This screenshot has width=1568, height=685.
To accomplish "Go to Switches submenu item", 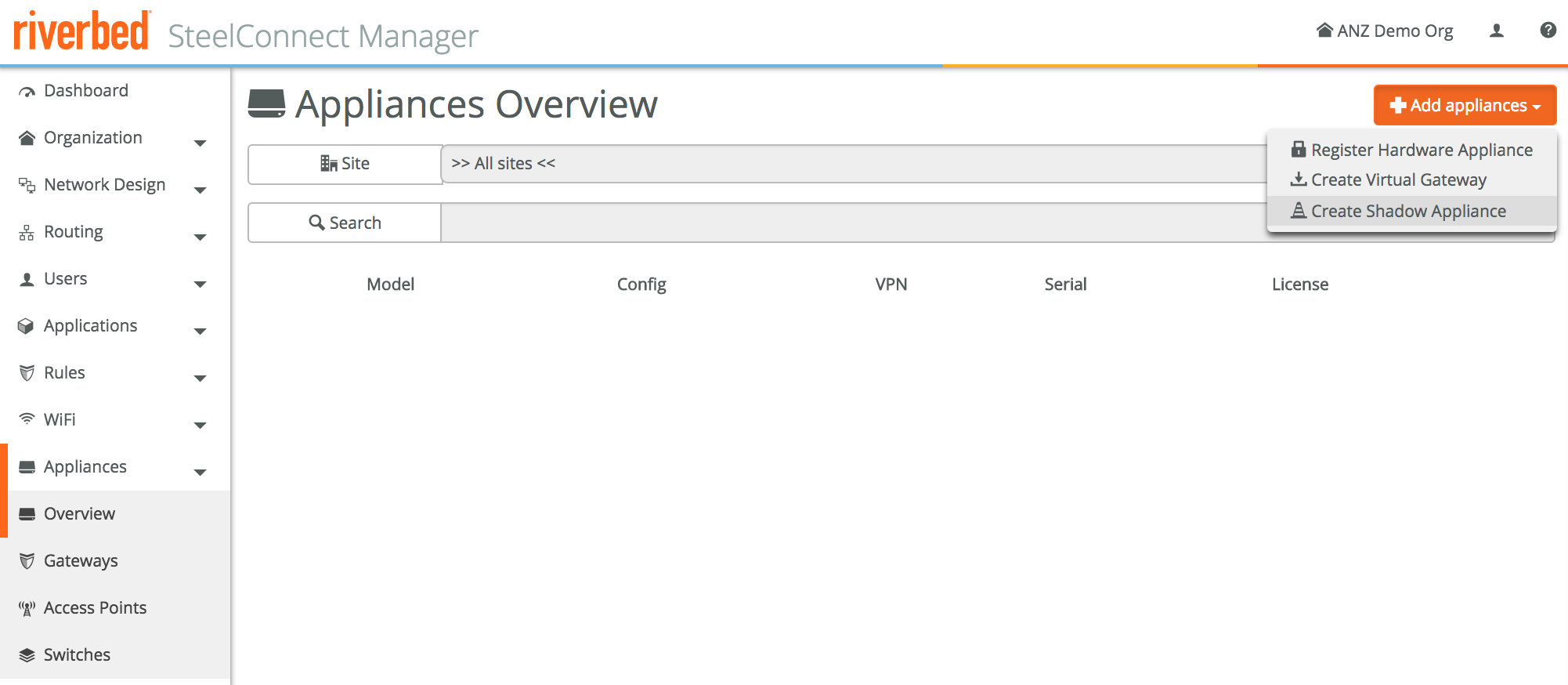I will tap(115, 655).
